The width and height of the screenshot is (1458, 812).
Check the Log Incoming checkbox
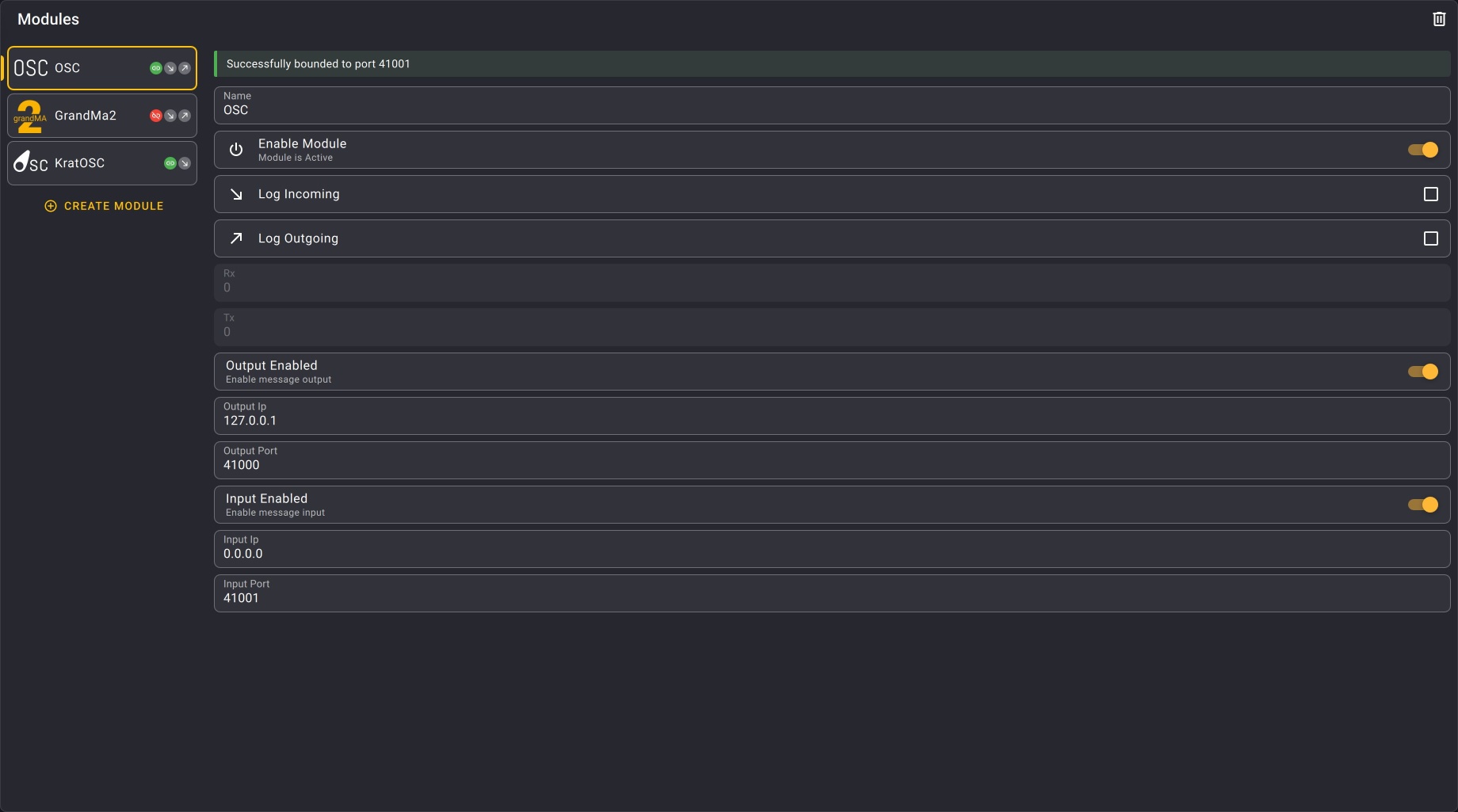point(1430,194)
